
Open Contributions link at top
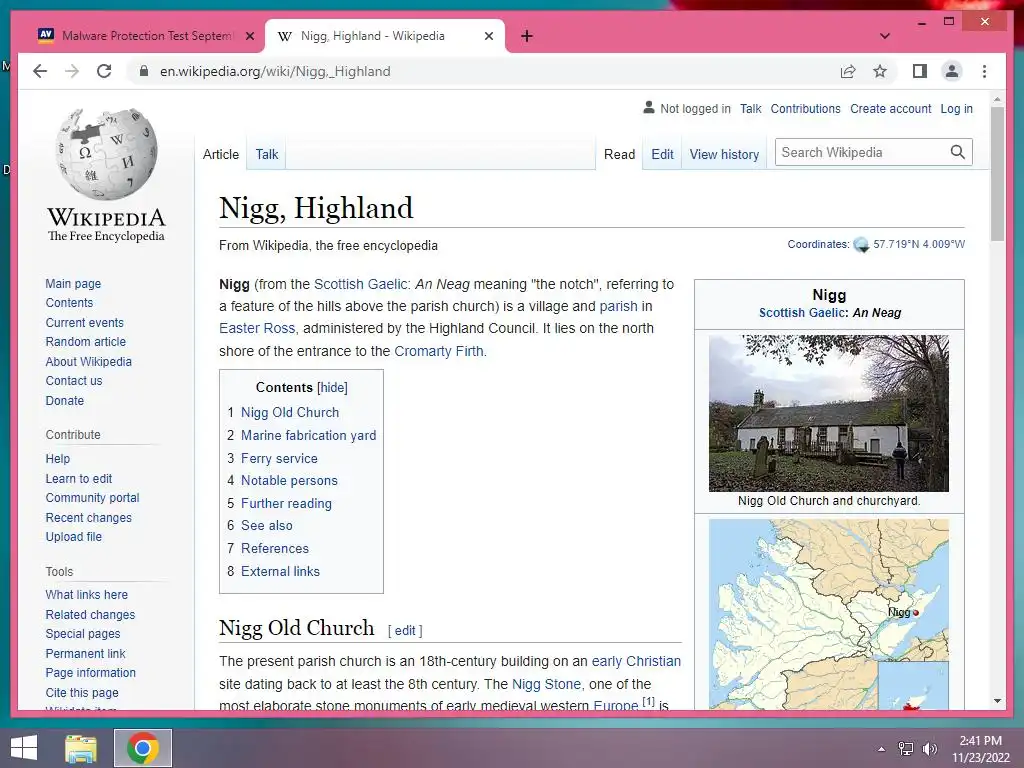click(805, 108)
